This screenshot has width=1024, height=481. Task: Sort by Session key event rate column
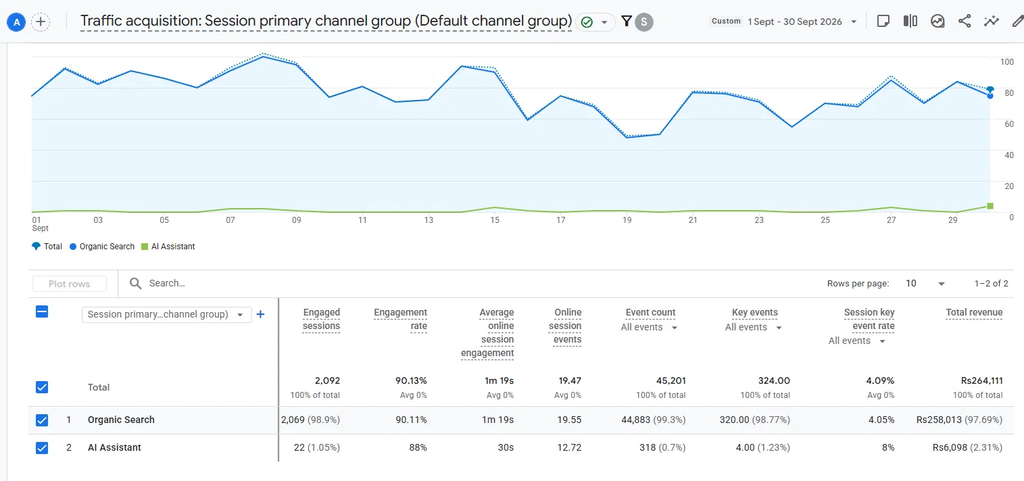point(869,319)
